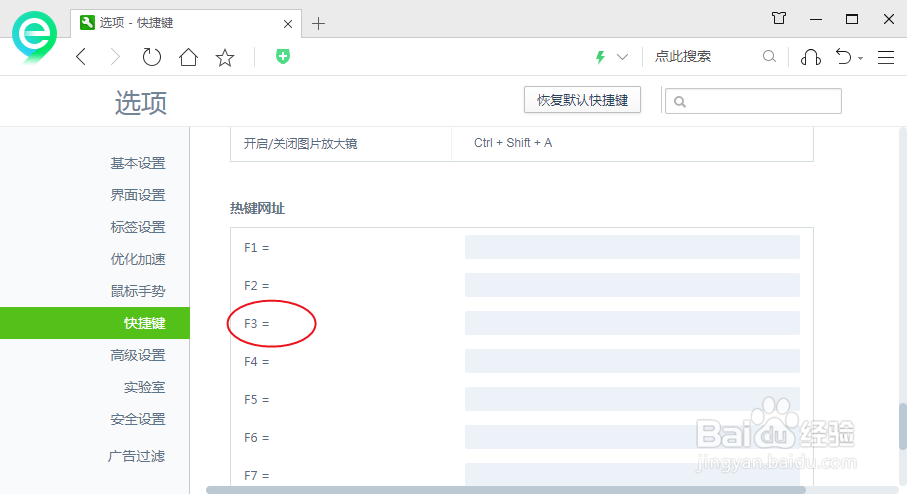
Task: Click the undo closed-tab arrow icon
Action: [843, 57]
